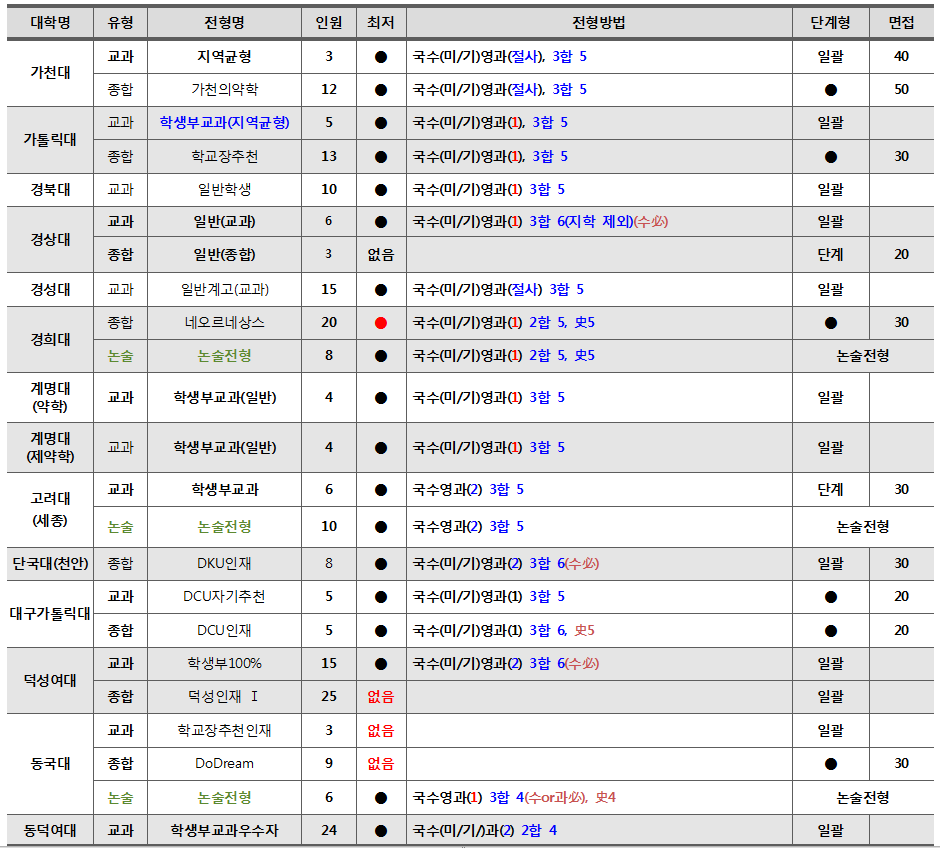Click the 가천의약학 admission name
940x848 pixels.
224,90
